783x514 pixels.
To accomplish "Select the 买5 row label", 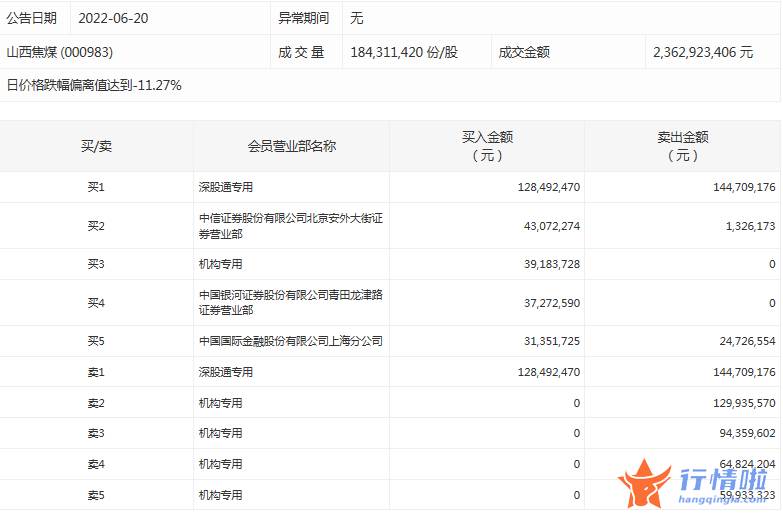I will tap(96, 342).
